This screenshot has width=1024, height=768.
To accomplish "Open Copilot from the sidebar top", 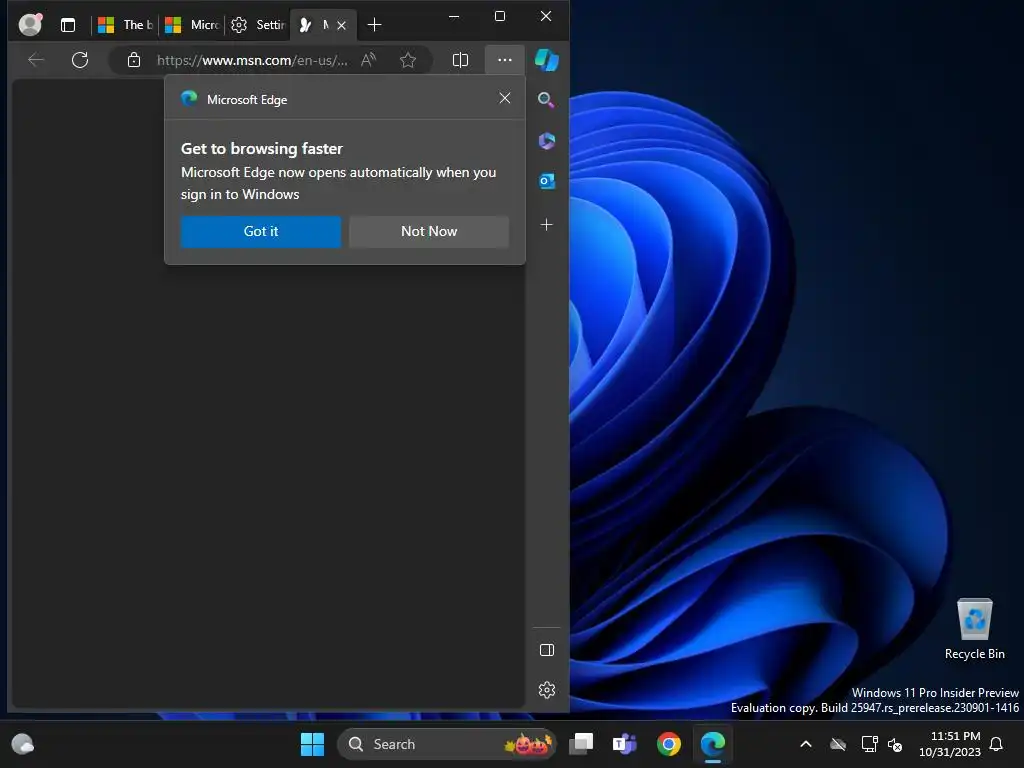I will [547, 60].
